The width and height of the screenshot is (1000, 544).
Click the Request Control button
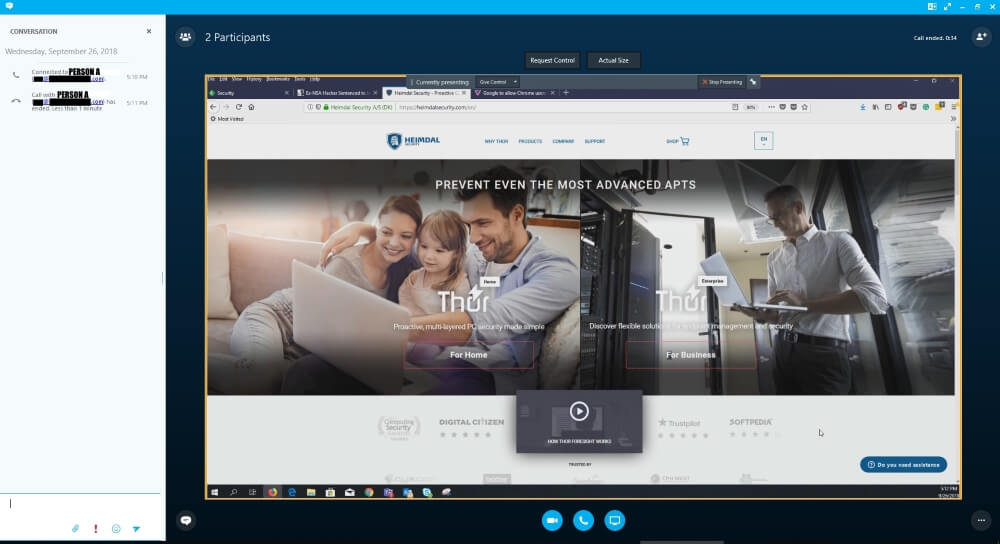(x=552, y=60)
